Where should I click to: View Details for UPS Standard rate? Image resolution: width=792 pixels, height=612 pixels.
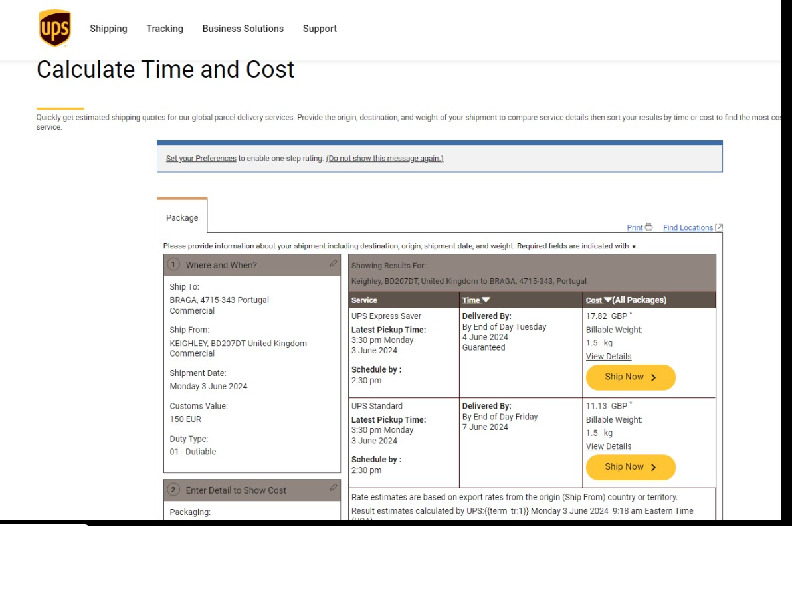[608, 446]
